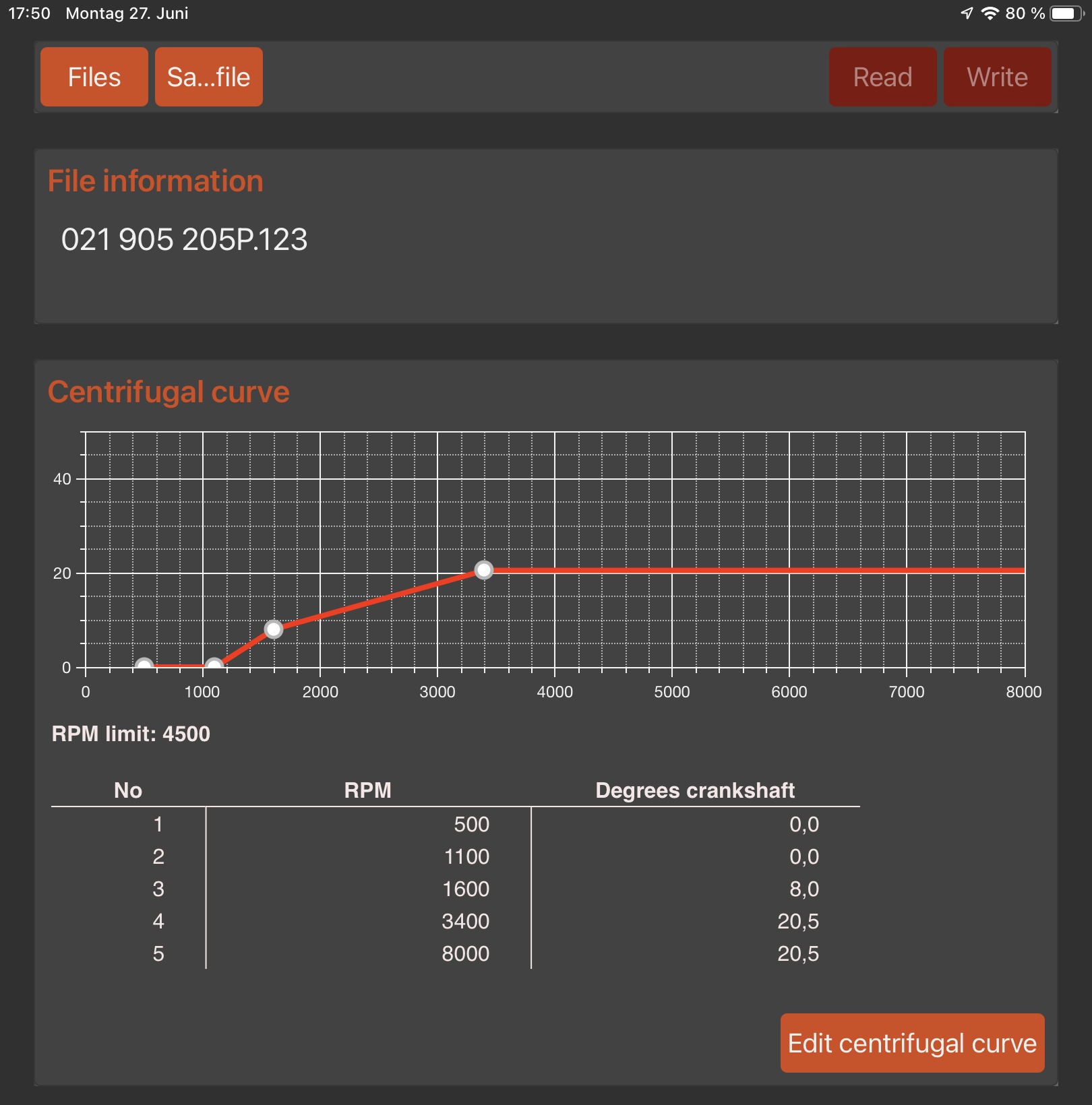Select the 8,0 degrees table cell
Image resolution: width=1092 pixels, height=1105 pixels.
click(803, 889)
